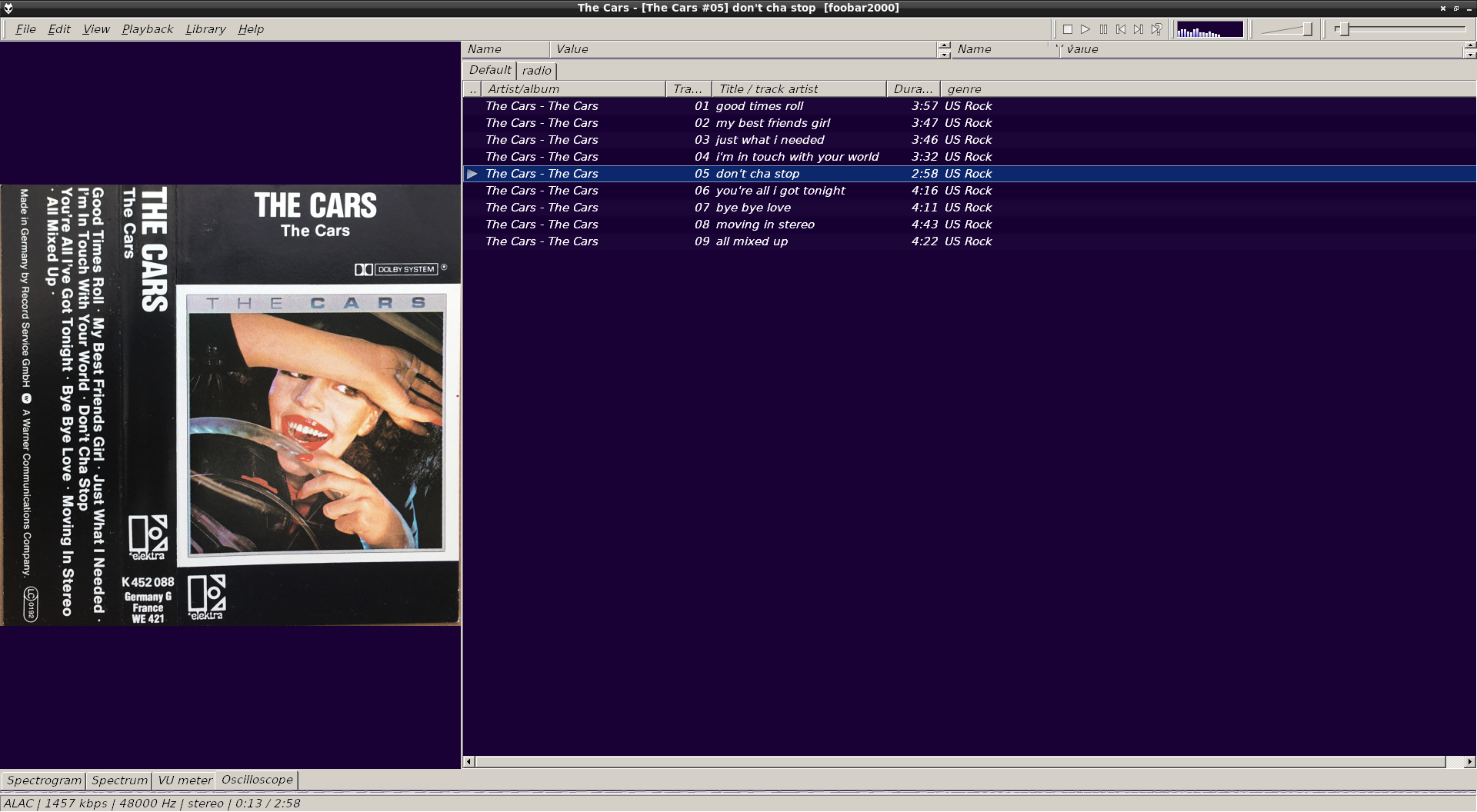Image resolution: width=1477 pixels, height=812 pixels.
Task: Click the Dura... duration column header
Action: [913, 89]
